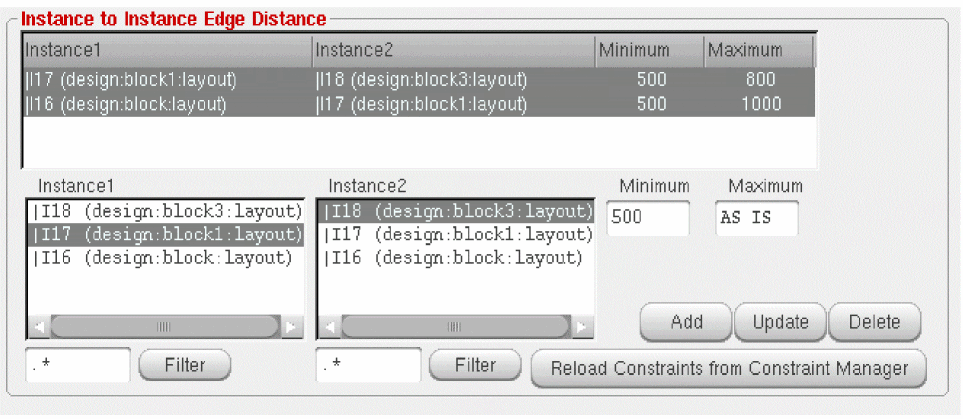
Task: Click Filter button under Instance2 list
Action: tap(475, 366)
